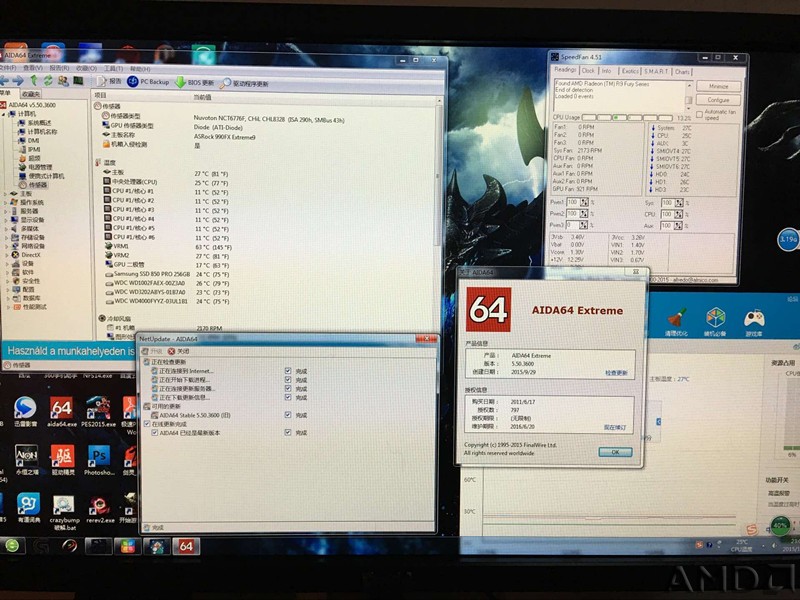Open the PES2015.exe desktop shortcut
The image size is (800, 600).
tap(98, 412)
